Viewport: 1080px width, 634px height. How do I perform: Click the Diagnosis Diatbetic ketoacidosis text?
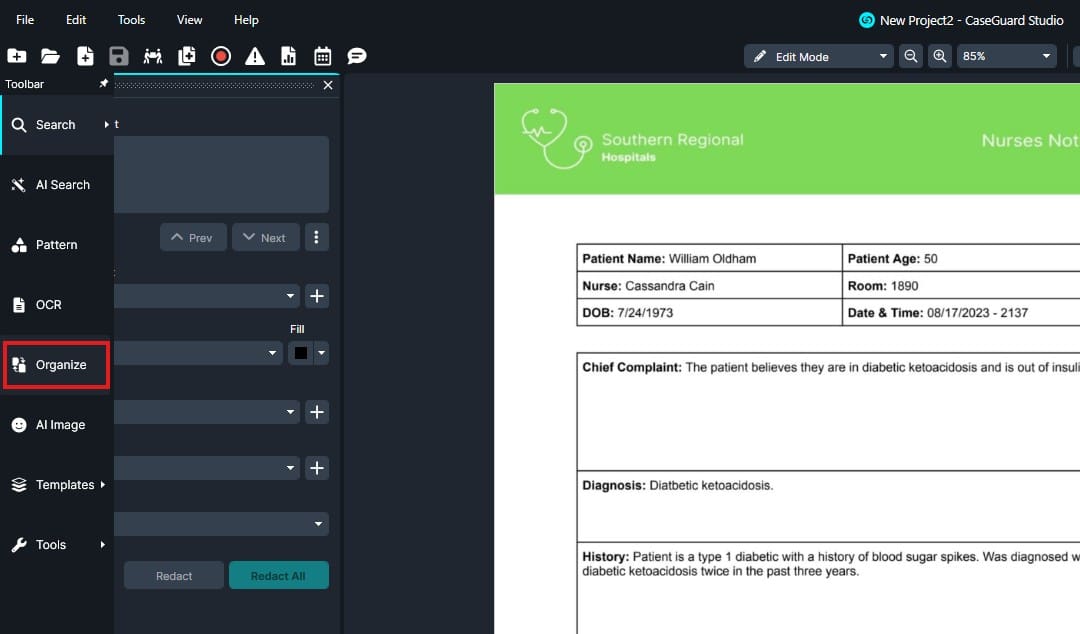pyautogui.click(x=678, y=485)
